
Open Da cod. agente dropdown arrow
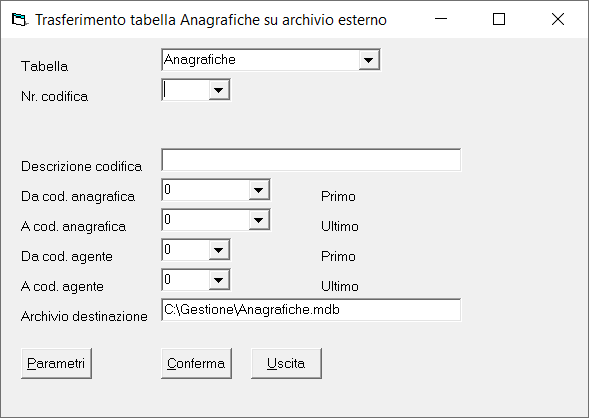point(219,250)
